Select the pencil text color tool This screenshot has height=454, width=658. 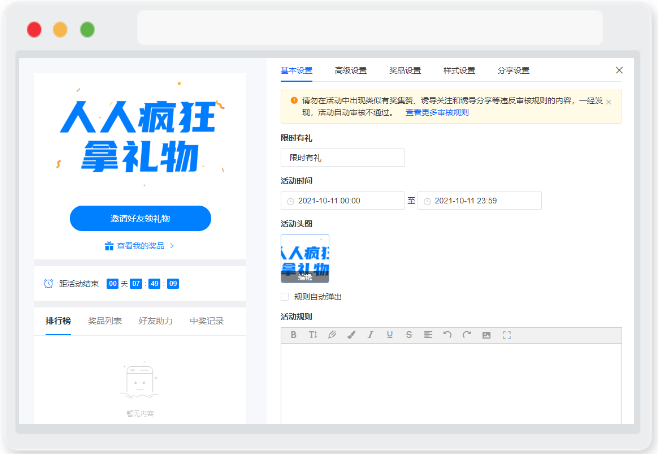click(x=332, y=335)
